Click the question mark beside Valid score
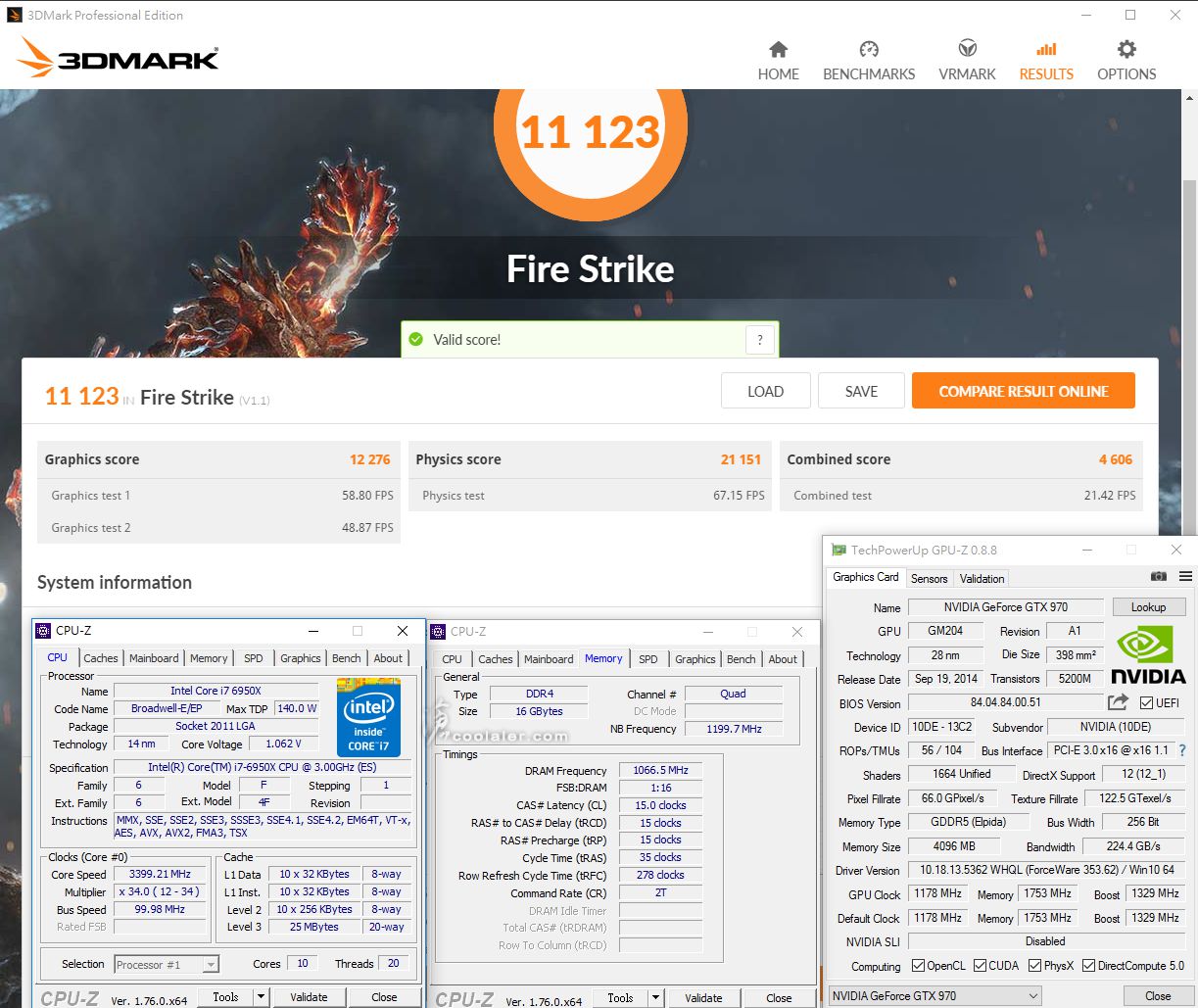The image size is (1198, 1008). coord(760,340)
